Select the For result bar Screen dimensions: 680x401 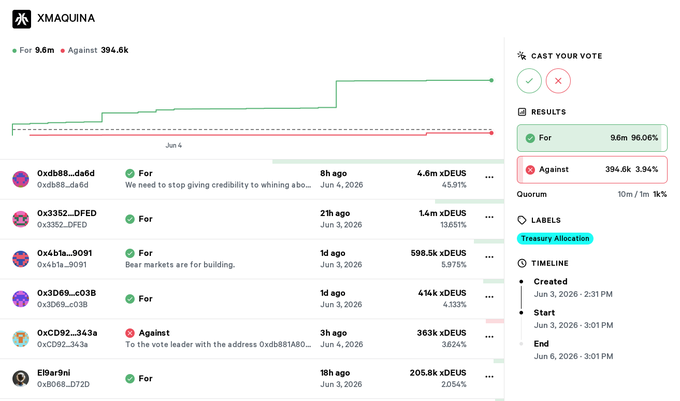(592, 138)
